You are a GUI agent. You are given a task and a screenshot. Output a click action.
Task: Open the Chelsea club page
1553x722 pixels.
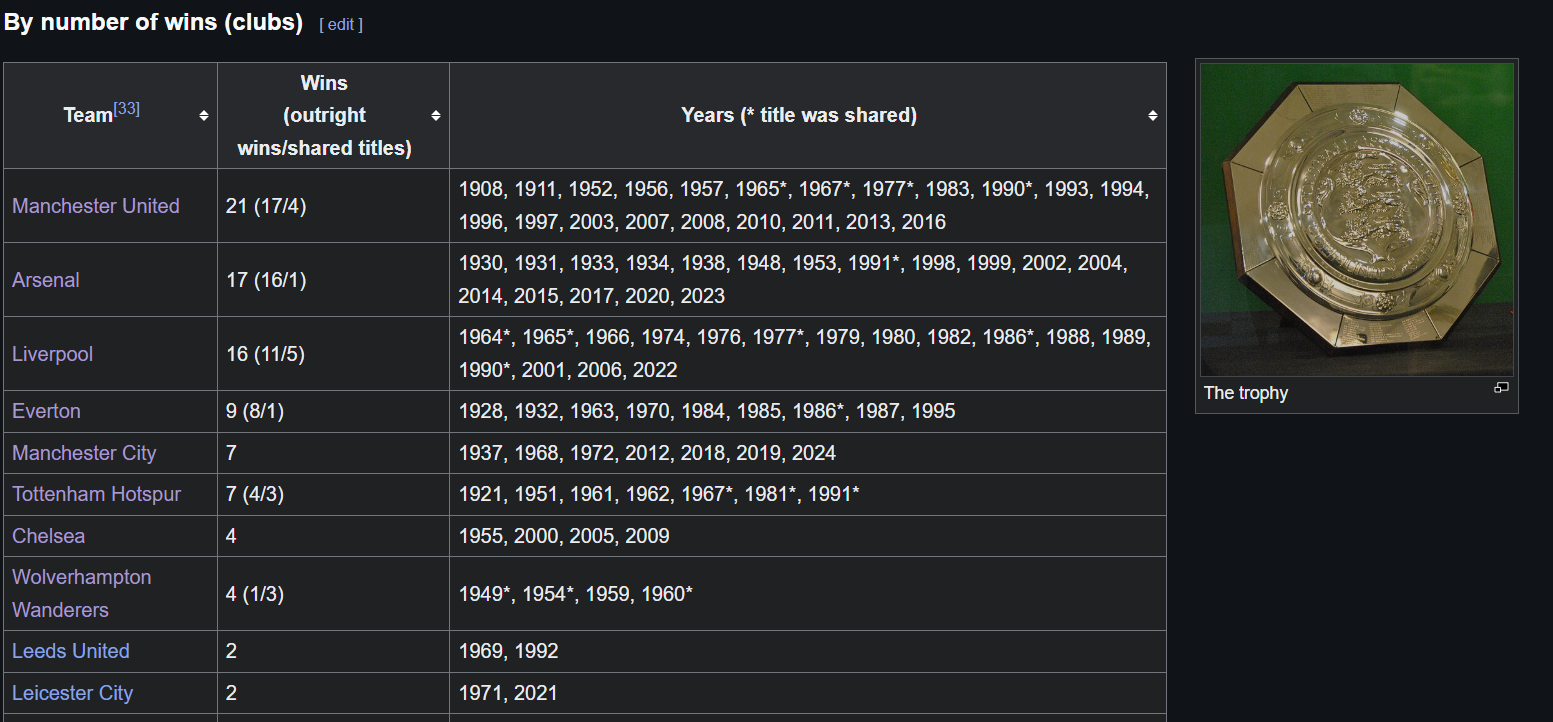pos(49,536)
